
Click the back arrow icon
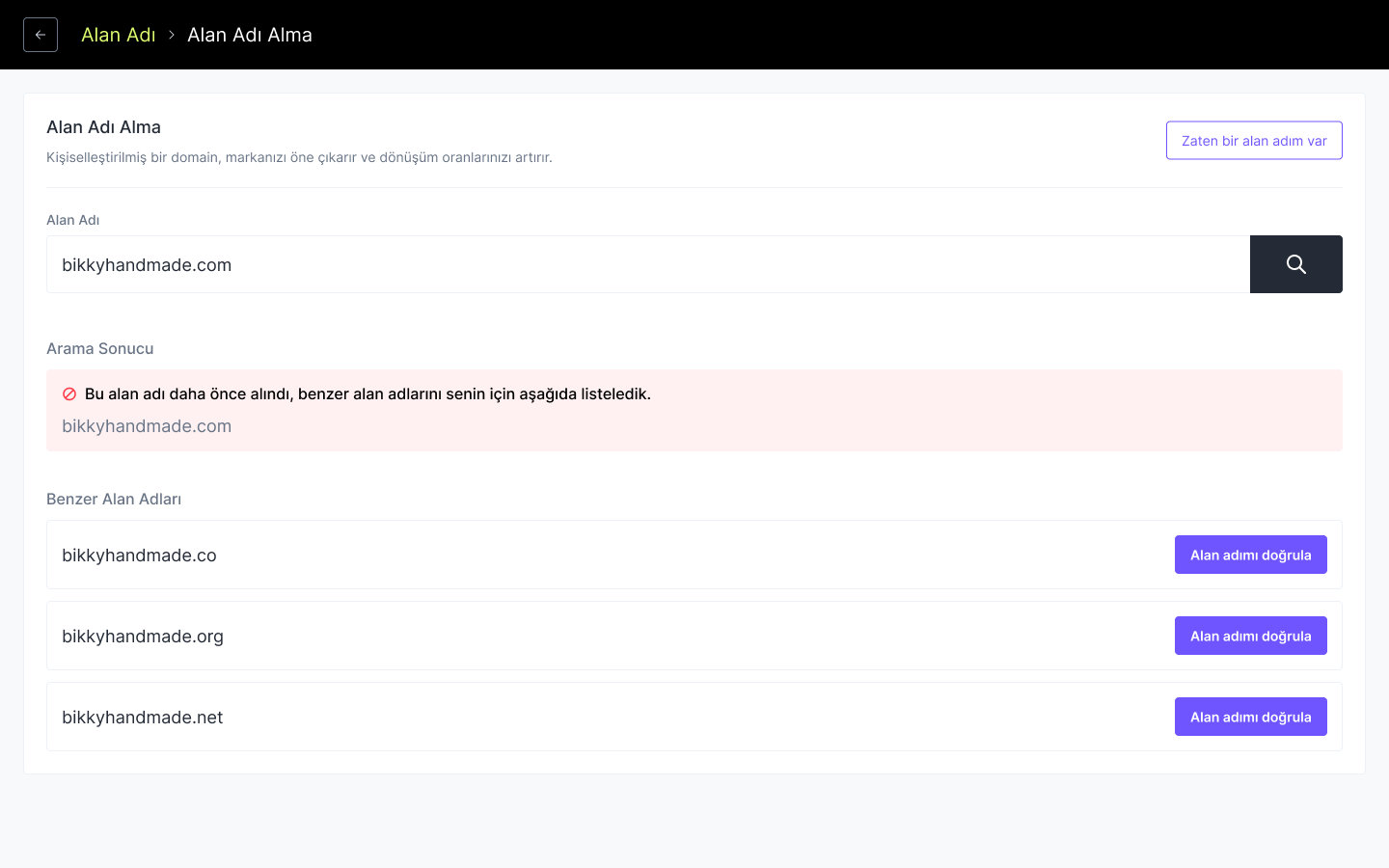[x=40, y=34]
